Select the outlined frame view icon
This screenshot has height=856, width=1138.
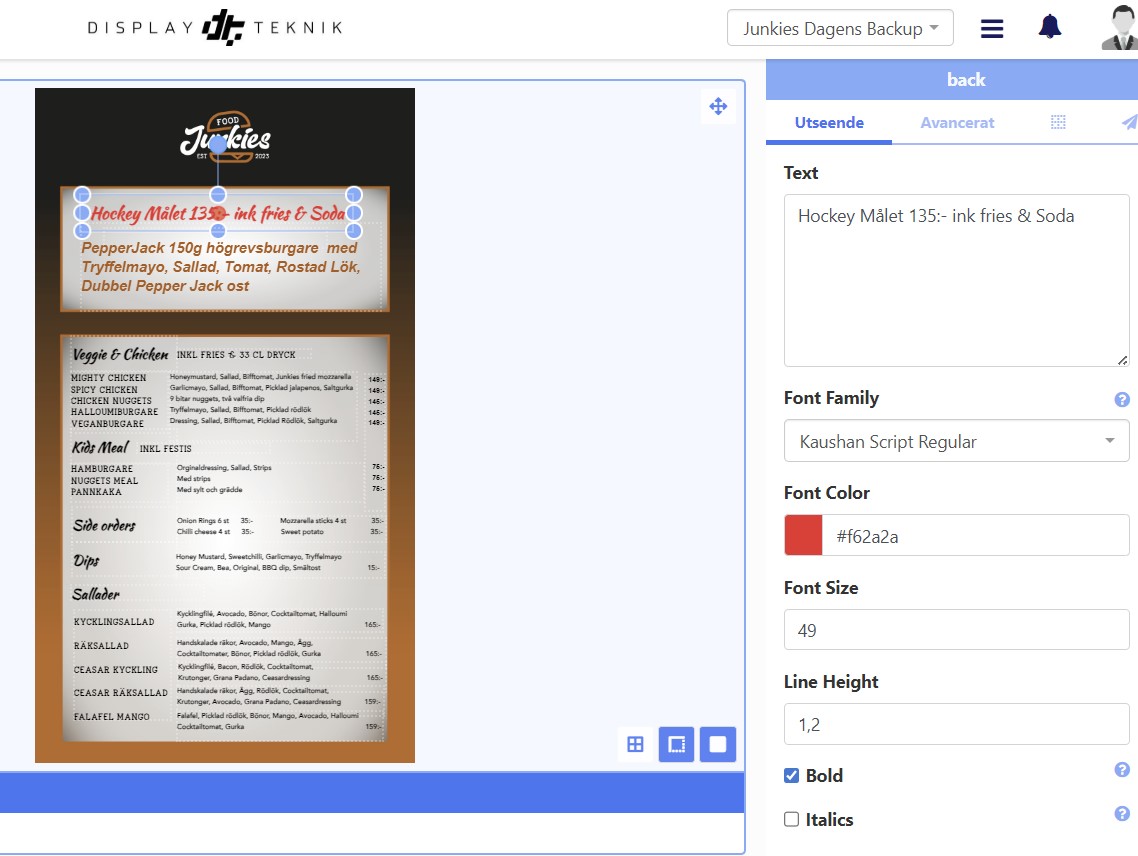(x=676, y=744)
